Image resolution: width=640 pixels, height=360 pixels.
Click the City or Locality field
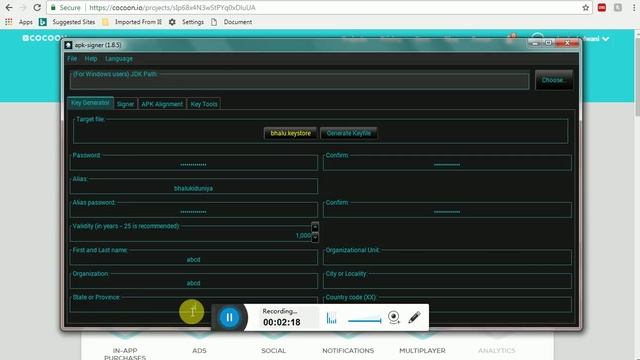(447, 283)
